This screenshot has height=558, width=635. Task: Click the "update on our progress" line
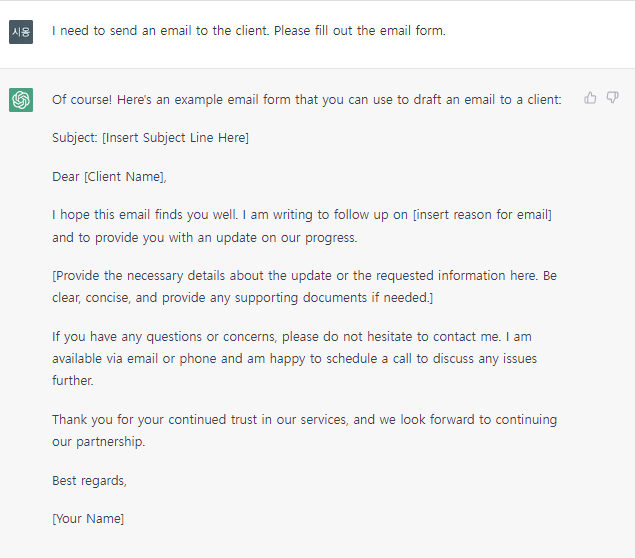pyautogui.click(x=205, y=237)
